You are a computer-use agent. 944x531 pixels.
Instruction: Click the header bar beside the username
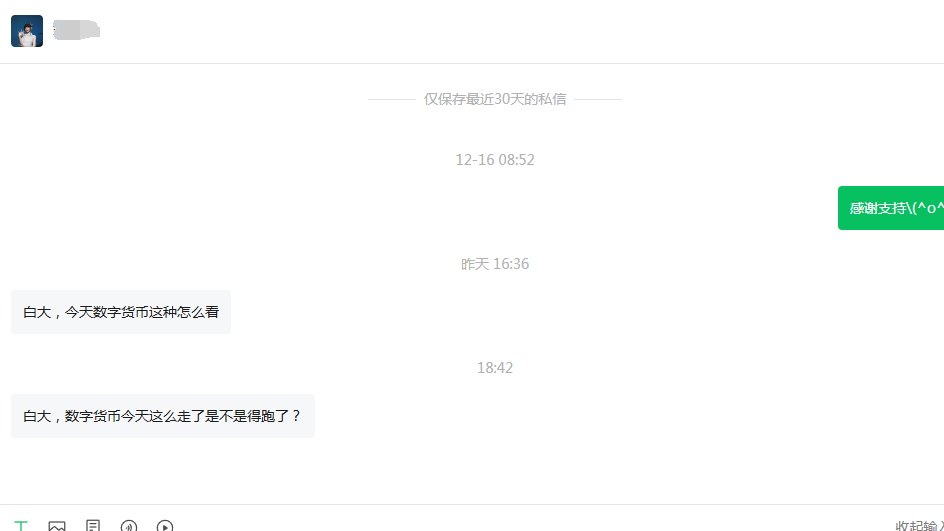518,31
